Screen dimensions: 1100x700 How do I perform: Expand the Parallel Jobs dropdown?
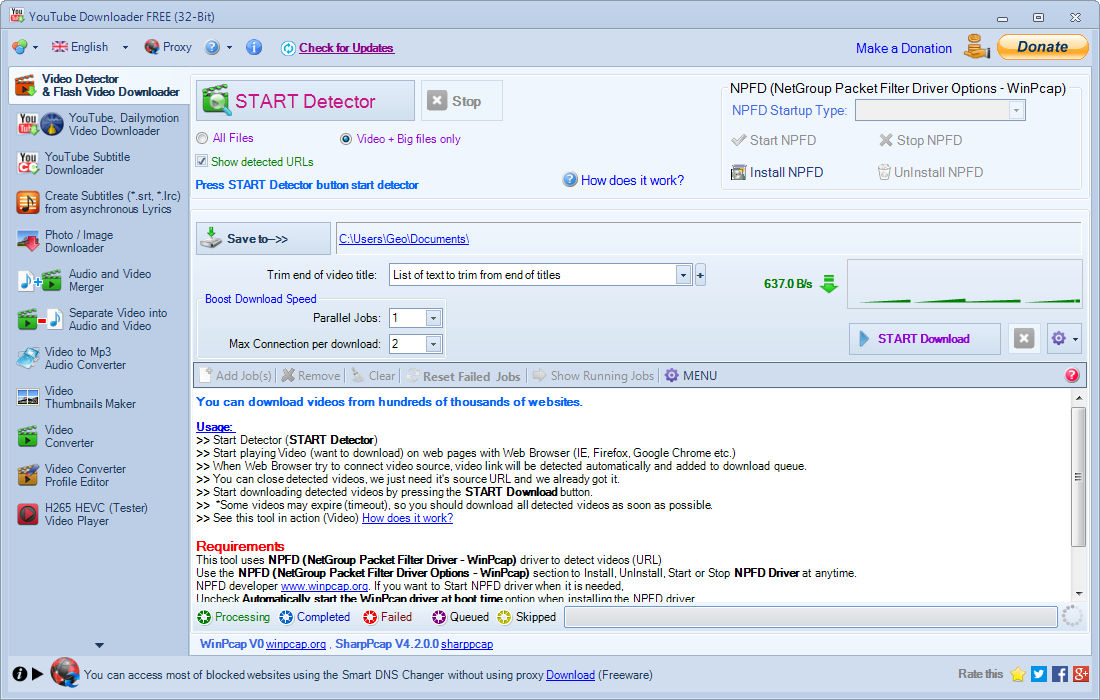[x=433, y=318]
